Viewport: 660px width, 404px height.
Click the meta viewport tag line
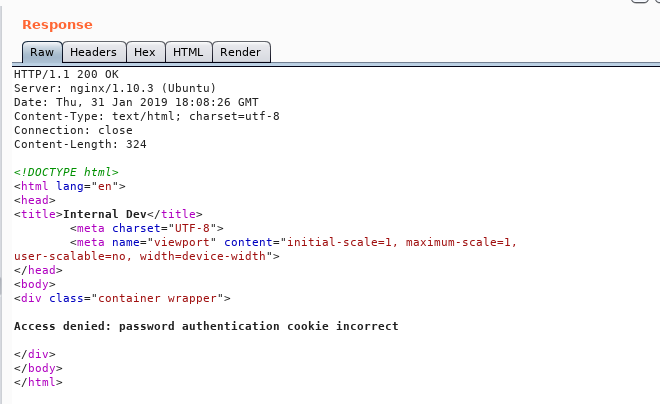[290, 242]
